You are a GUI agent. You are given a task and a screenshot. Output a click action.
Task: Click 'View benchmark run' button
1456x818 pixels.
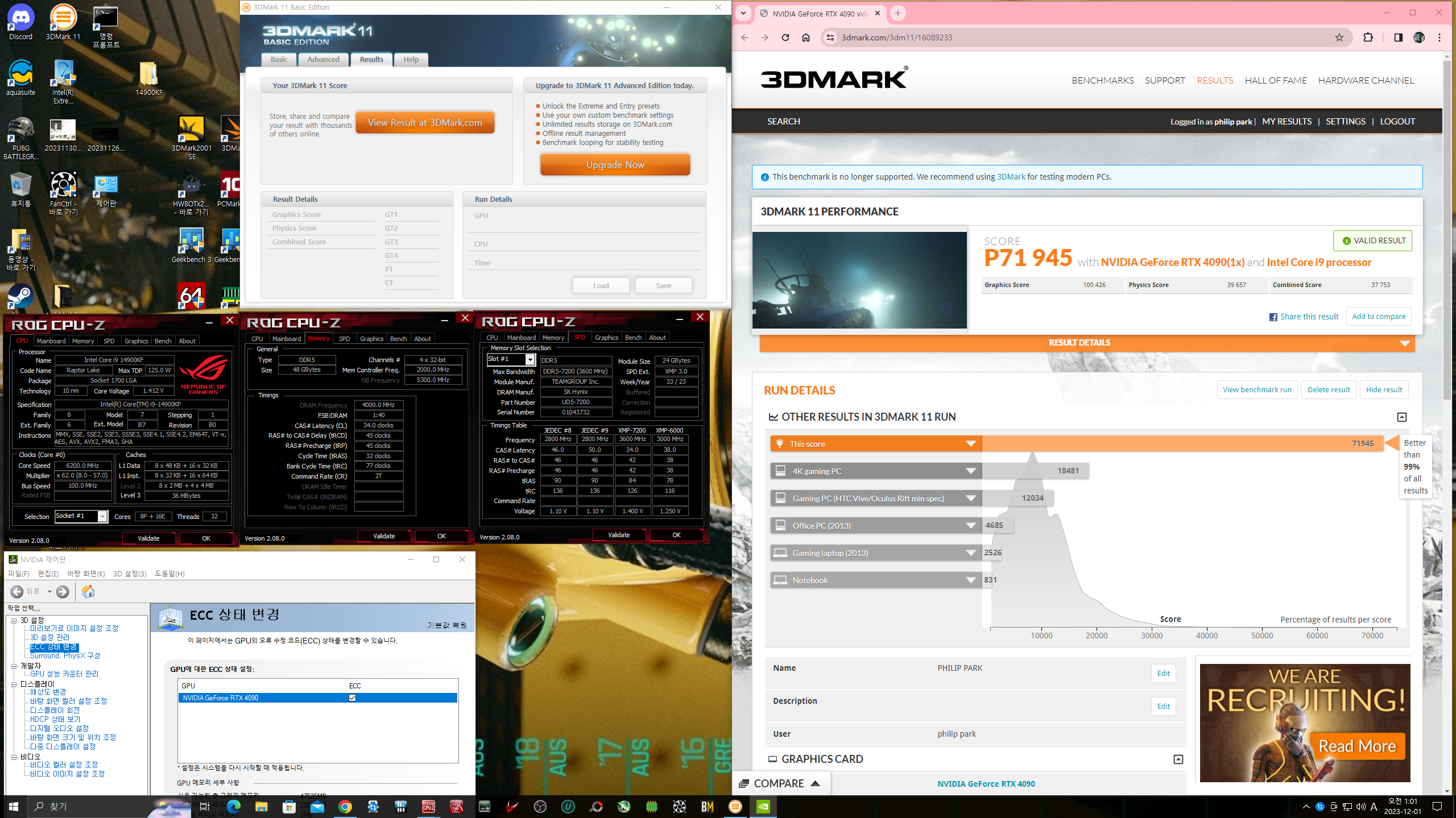point(1257,389)
